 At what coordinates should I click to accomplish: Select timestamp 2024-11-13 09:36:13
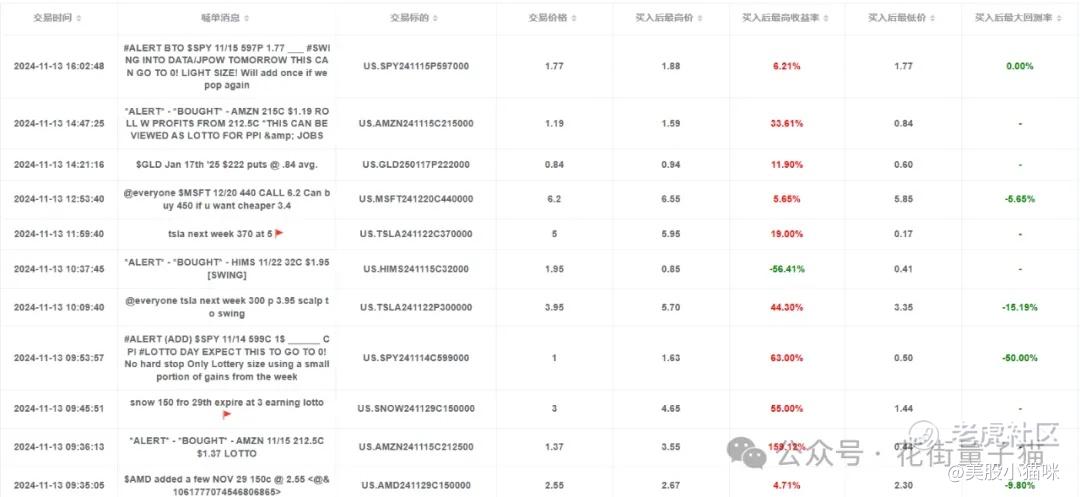[59, 447]
